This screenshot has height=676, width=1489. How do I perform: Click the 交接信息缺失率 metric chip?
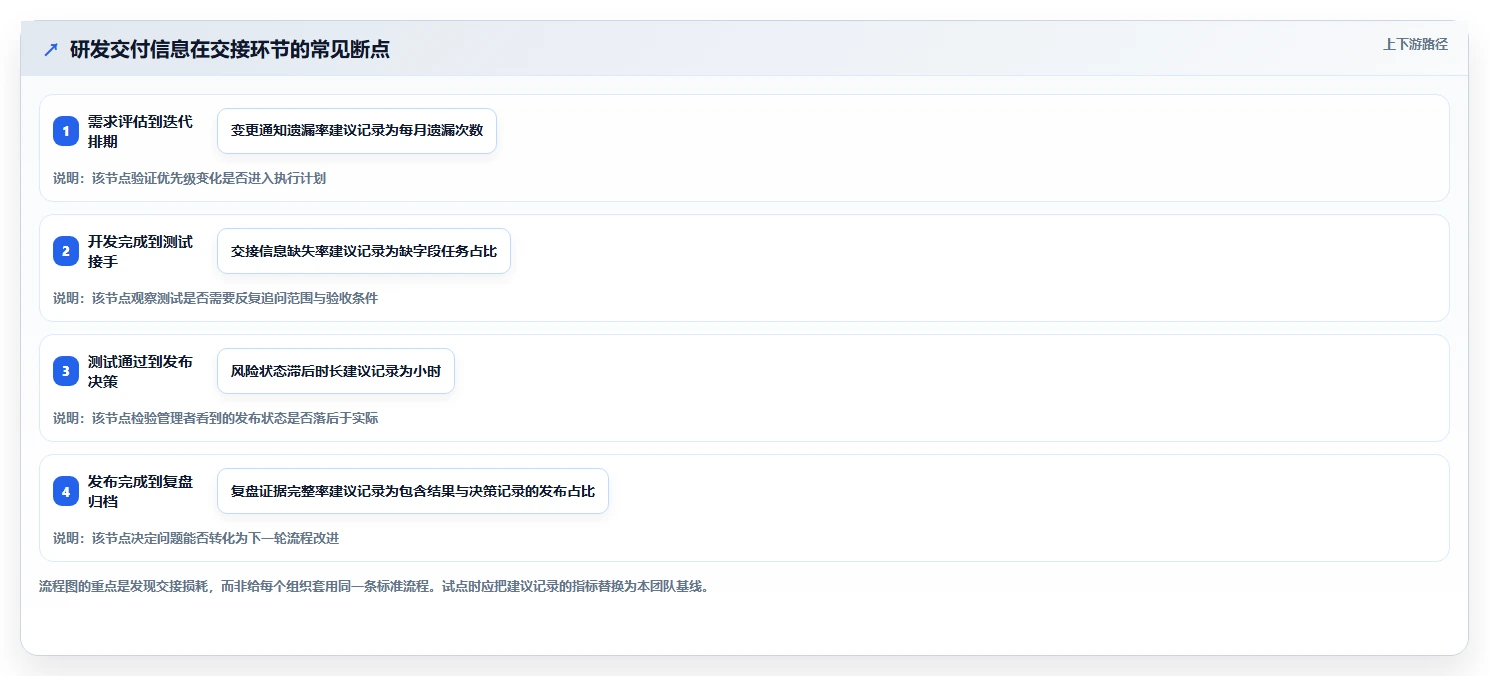tap(364, 251)
